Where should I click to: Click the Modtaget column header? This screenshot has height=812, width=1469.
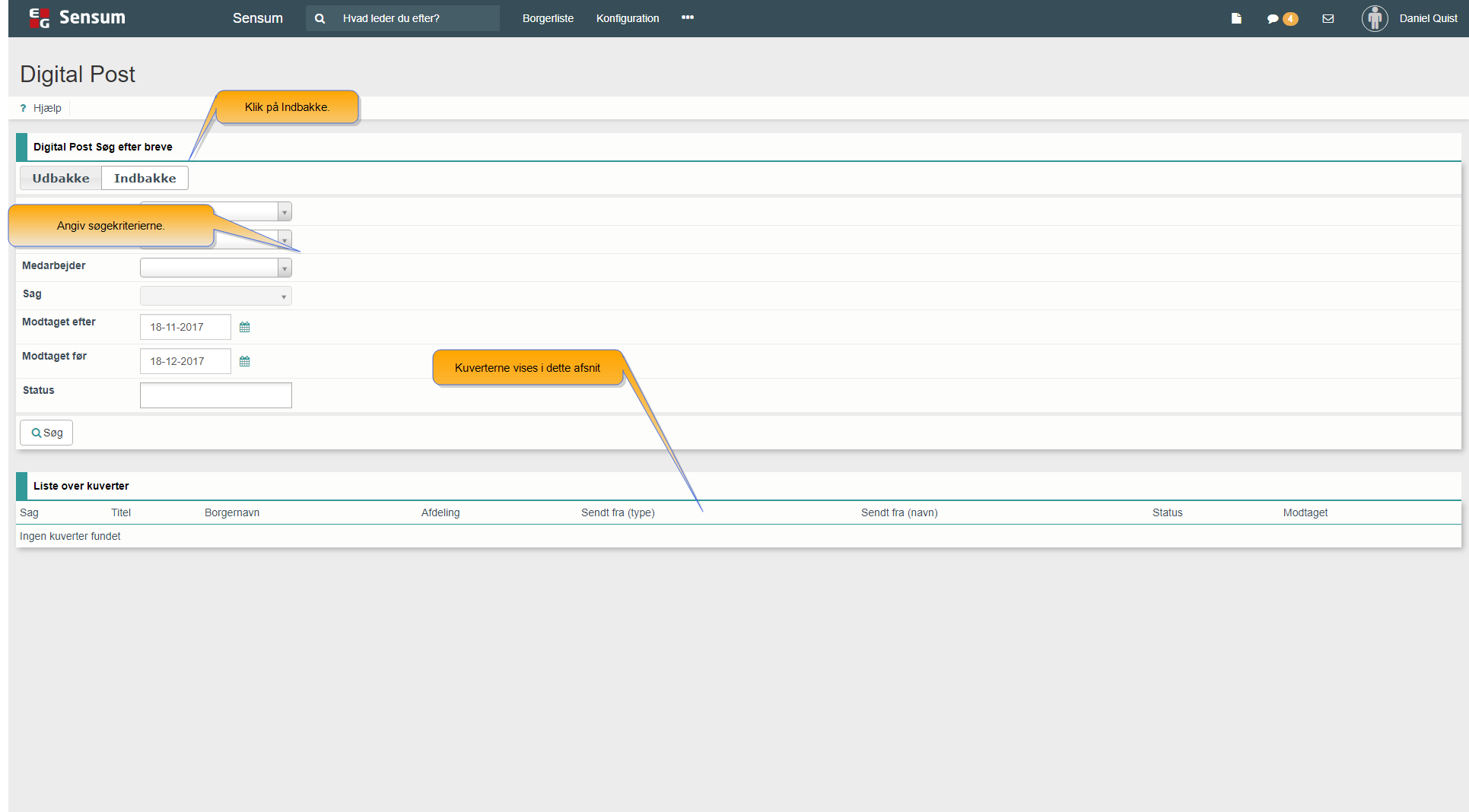point(1305,512)
